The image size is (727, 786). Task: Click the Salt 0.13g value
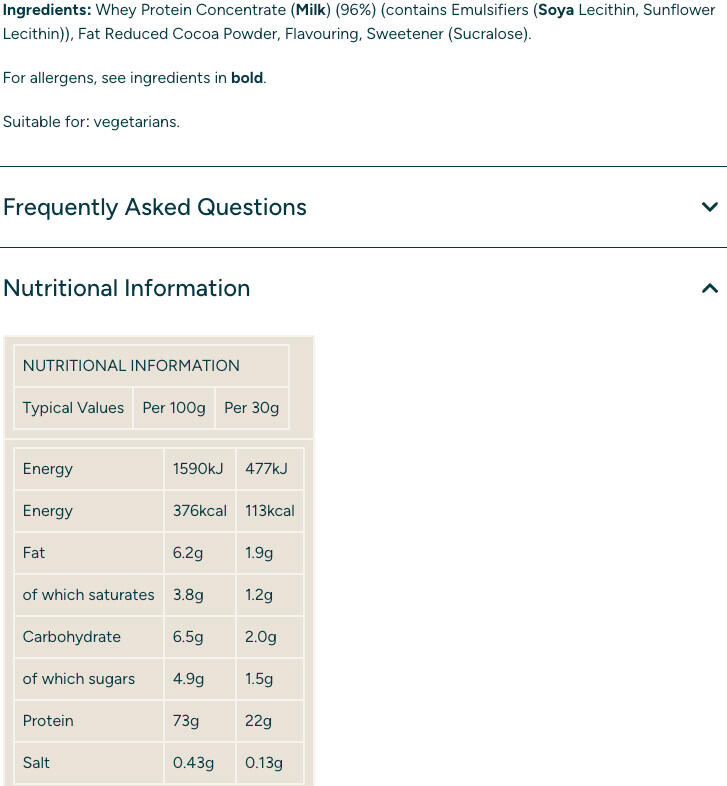coord(264,763)
